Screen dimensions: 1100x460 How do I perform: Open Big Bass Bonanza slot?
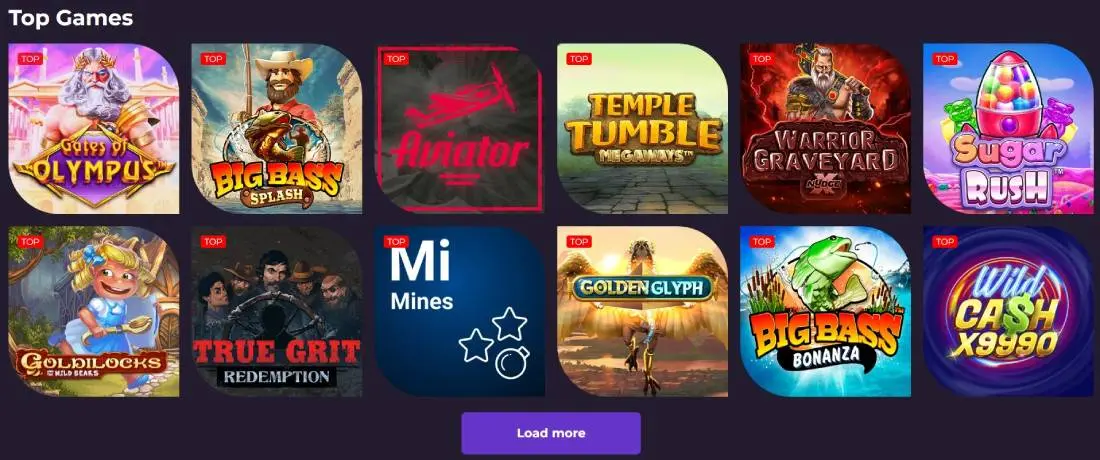point(826,311)
